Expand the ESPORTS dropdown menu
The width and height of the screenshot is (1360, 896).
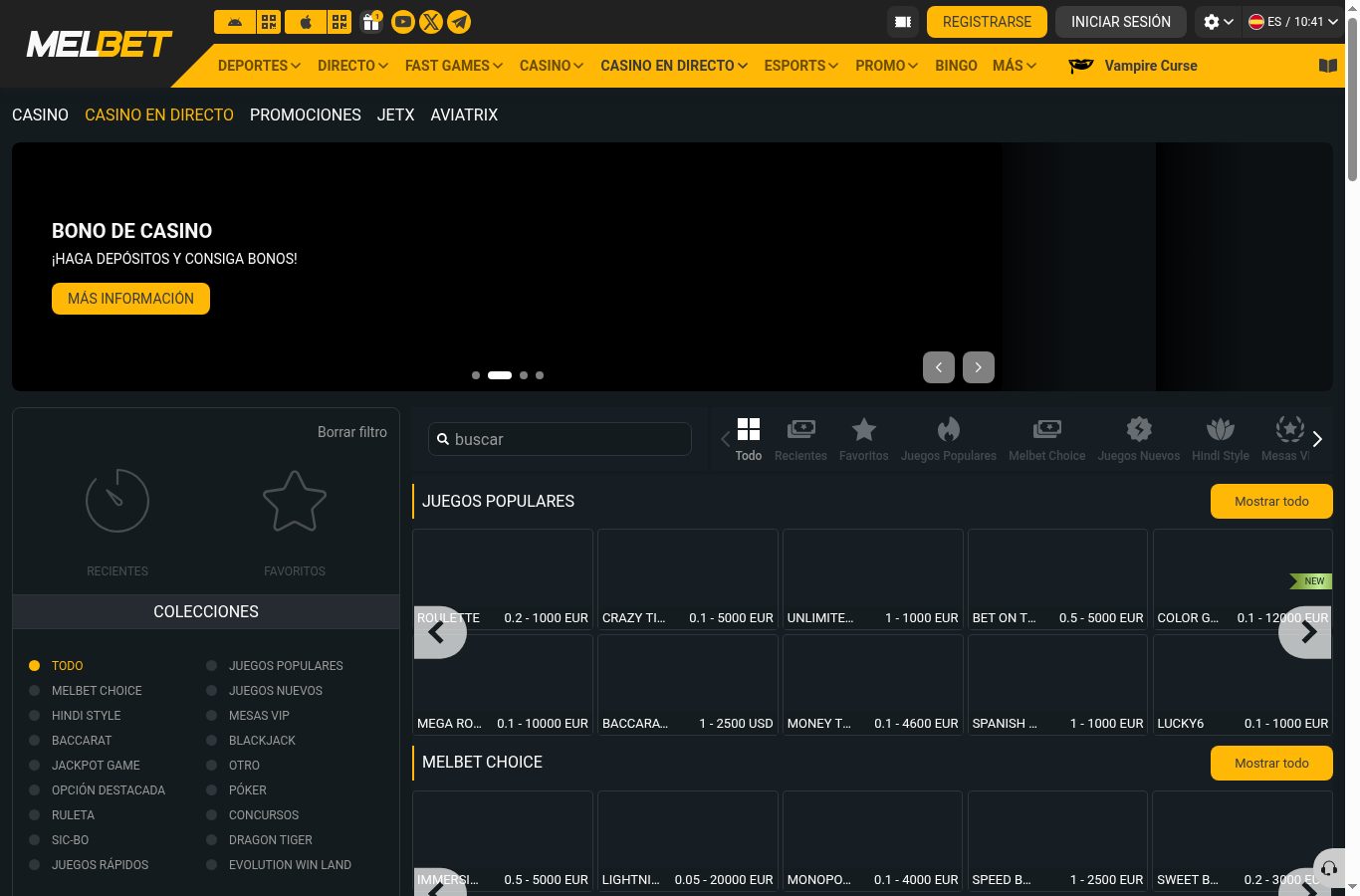point(801,66)
